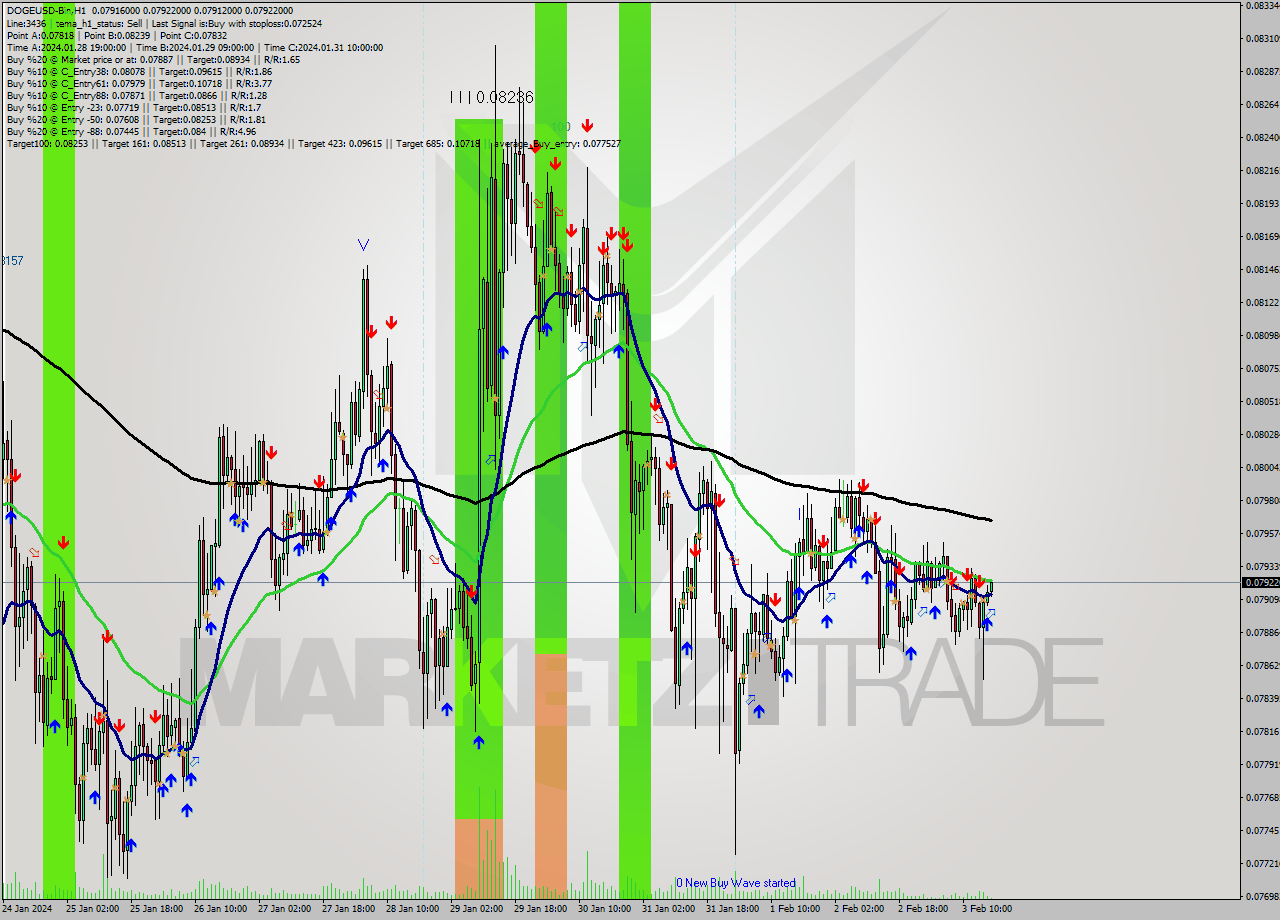
Task: Click the '31 Jan 18:00' time label
Action: click(732, 909)
